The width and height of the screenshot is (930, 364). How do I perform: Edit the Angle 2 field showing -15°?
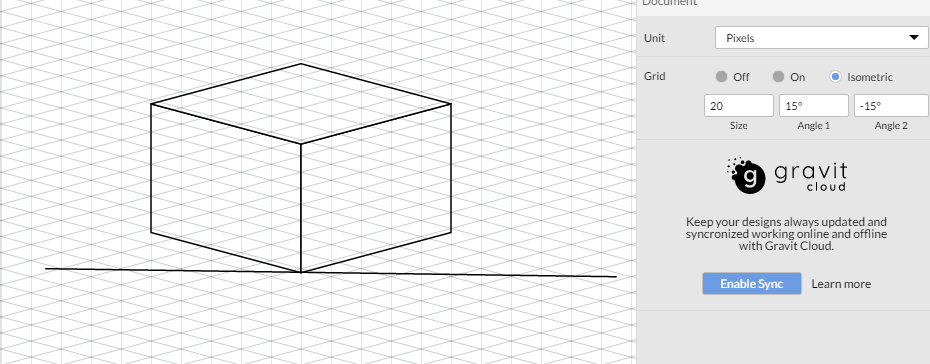891,106
